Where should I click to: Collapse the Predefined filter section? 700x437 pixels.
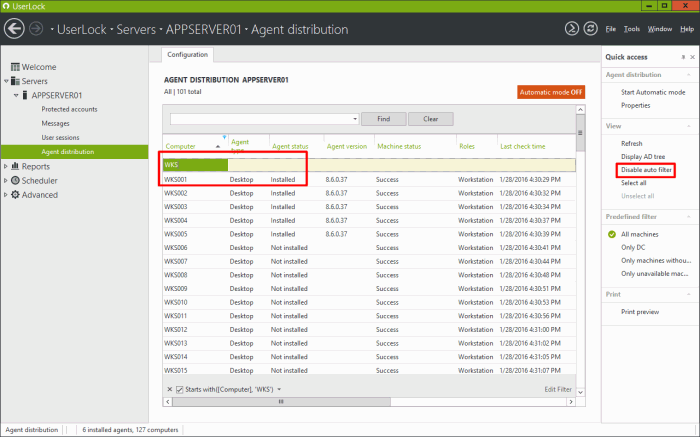pos(688,216)
